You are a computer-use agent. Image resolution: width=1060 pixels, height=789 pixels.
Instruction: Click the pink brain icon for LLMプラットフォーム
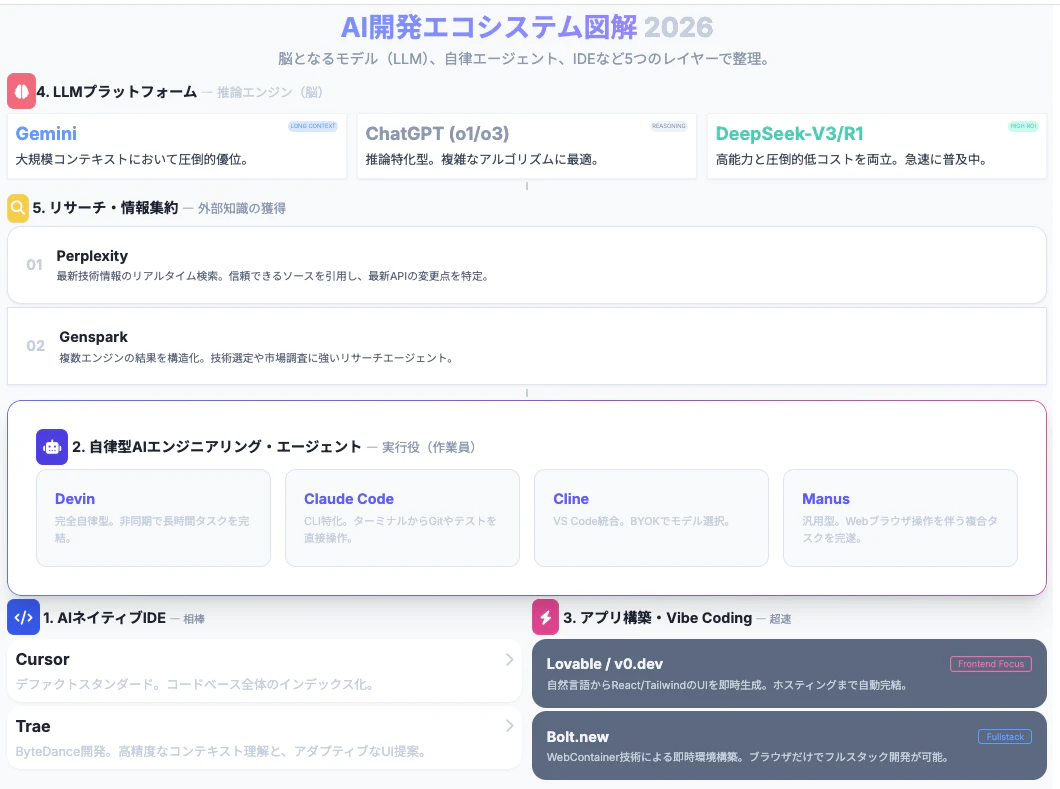point(21,91)
